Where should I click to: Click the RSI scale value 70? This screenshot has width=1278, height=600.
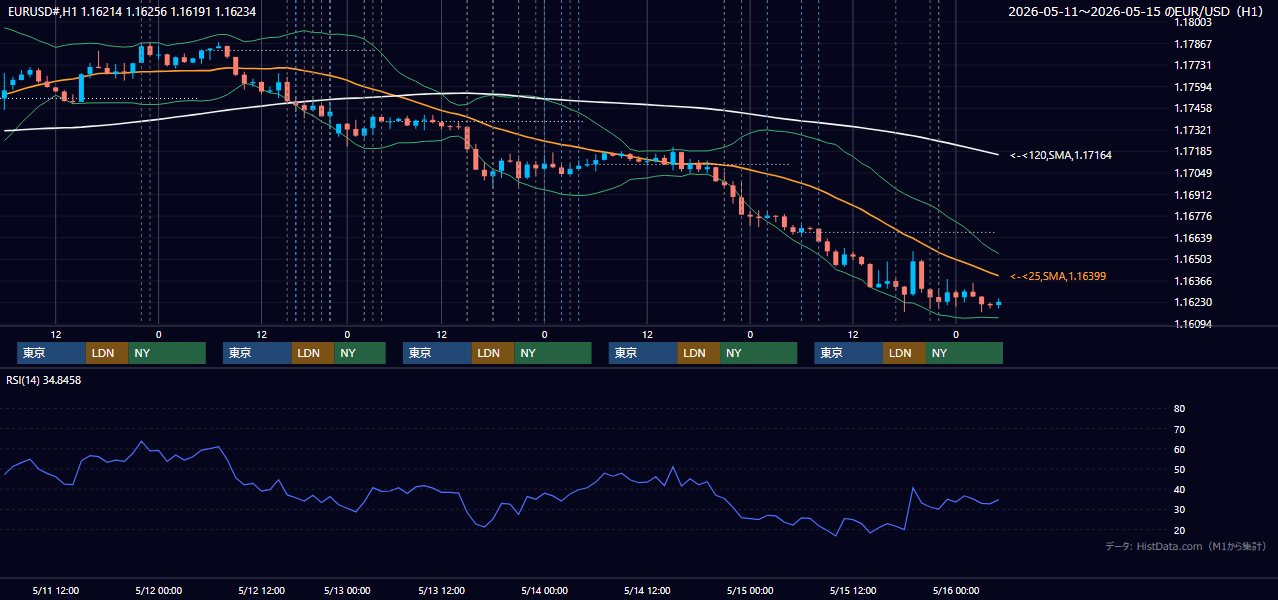coord(1179,429)
